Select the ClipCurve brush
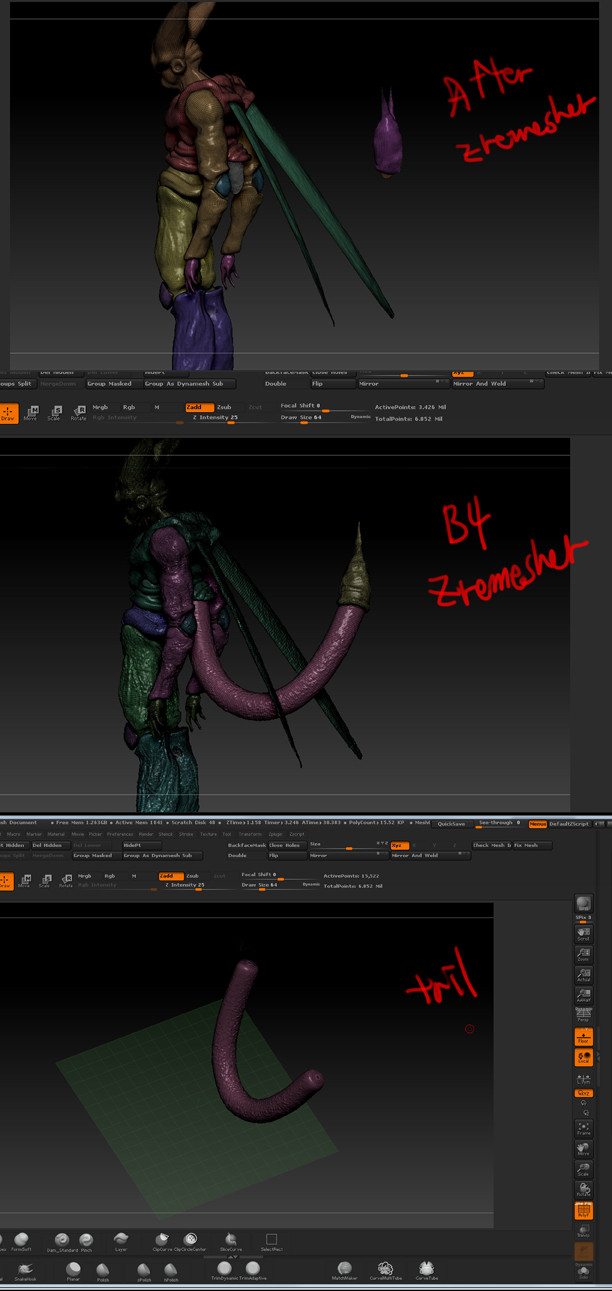Screen dimensions: 612x1291 click(162, 1241)
